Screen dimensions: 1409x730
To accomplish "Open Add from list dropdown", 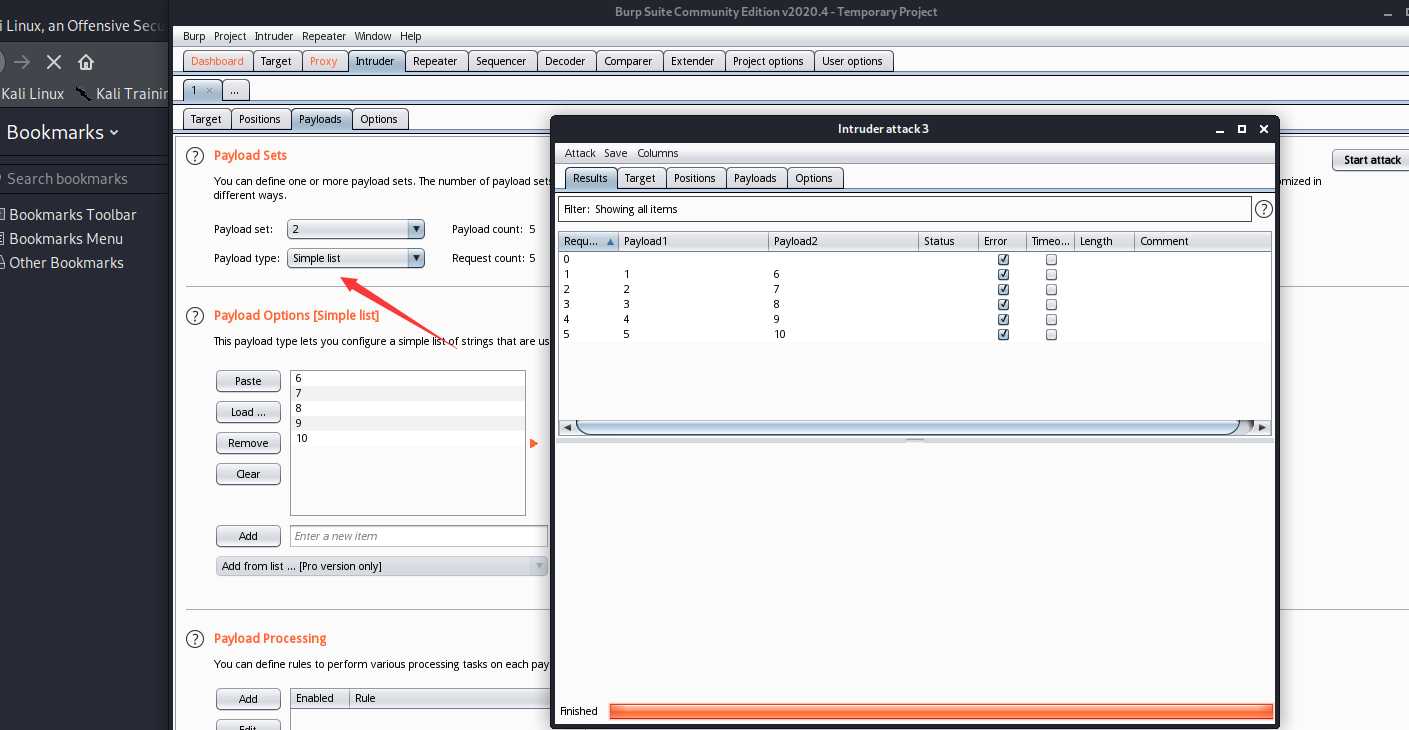I will pyautogui.click(x=382, y=566).
